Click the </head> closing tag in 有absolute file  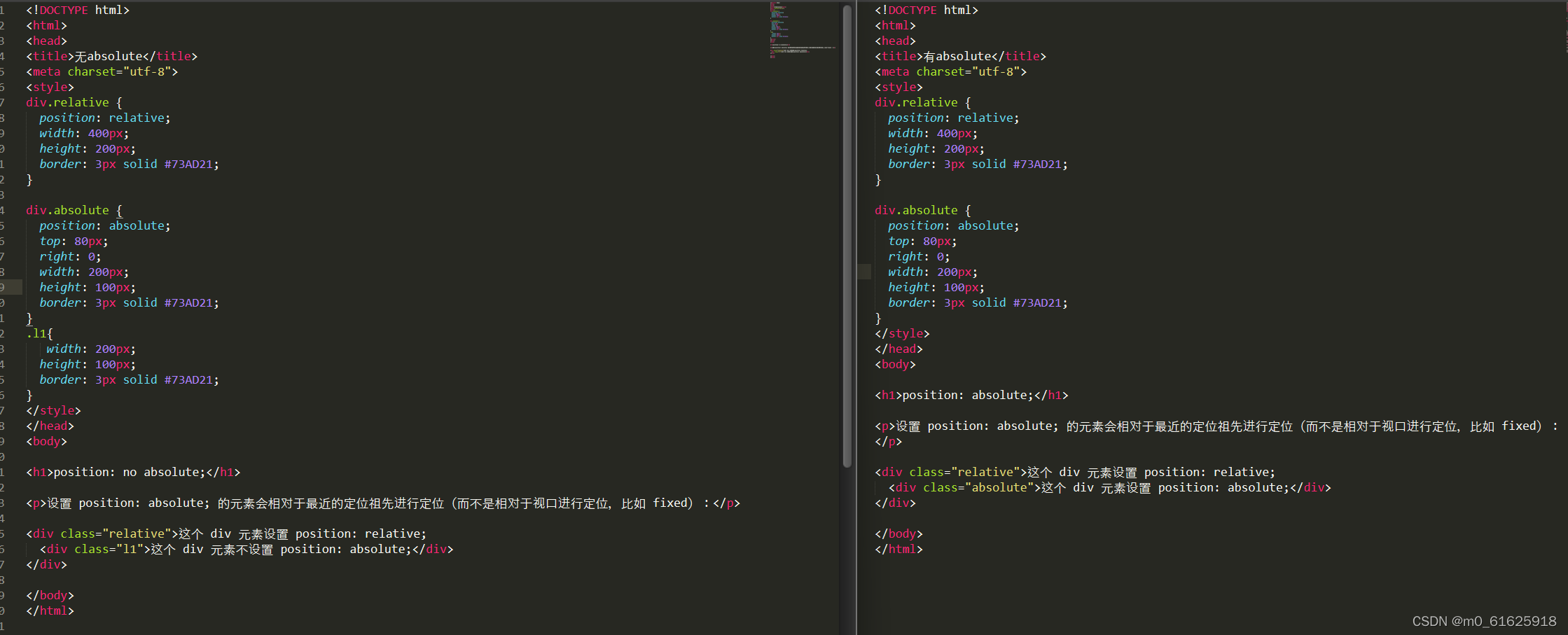coord(899,349)
